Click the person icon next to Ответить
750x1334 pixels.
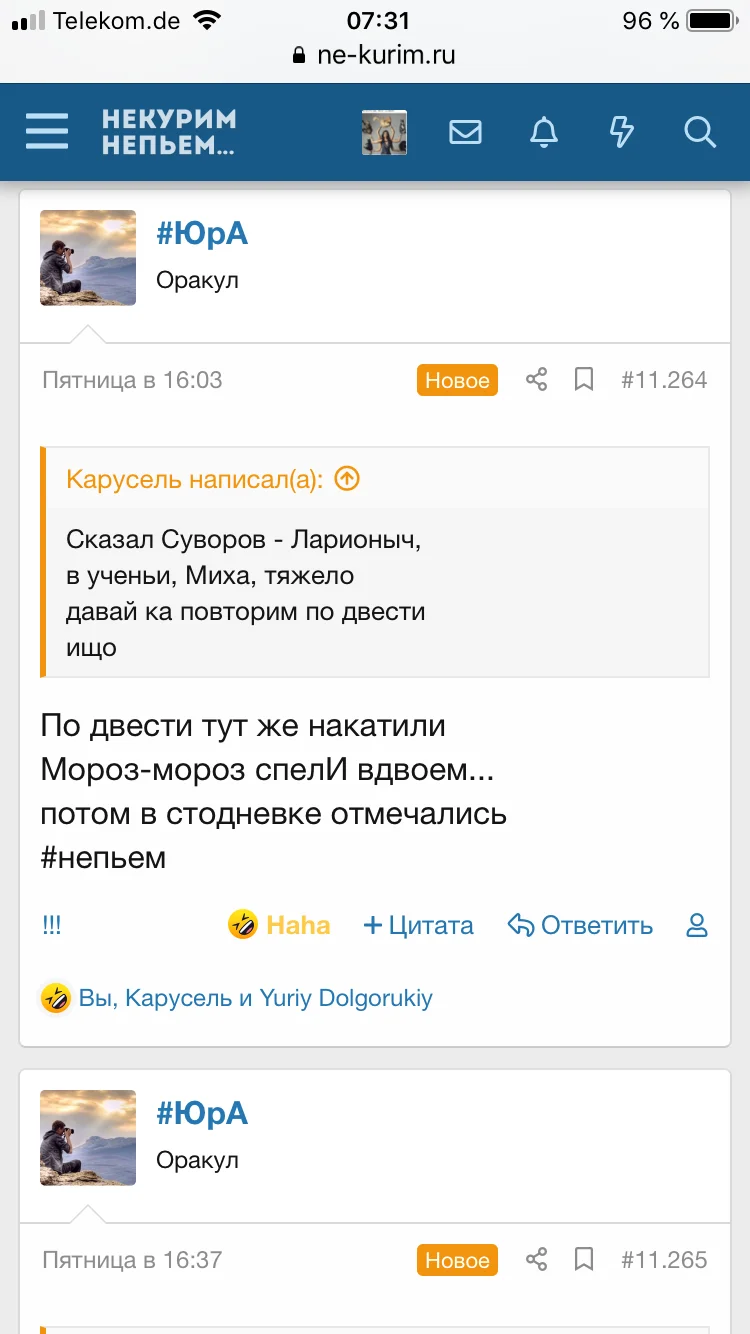click(x=697, y=926)
